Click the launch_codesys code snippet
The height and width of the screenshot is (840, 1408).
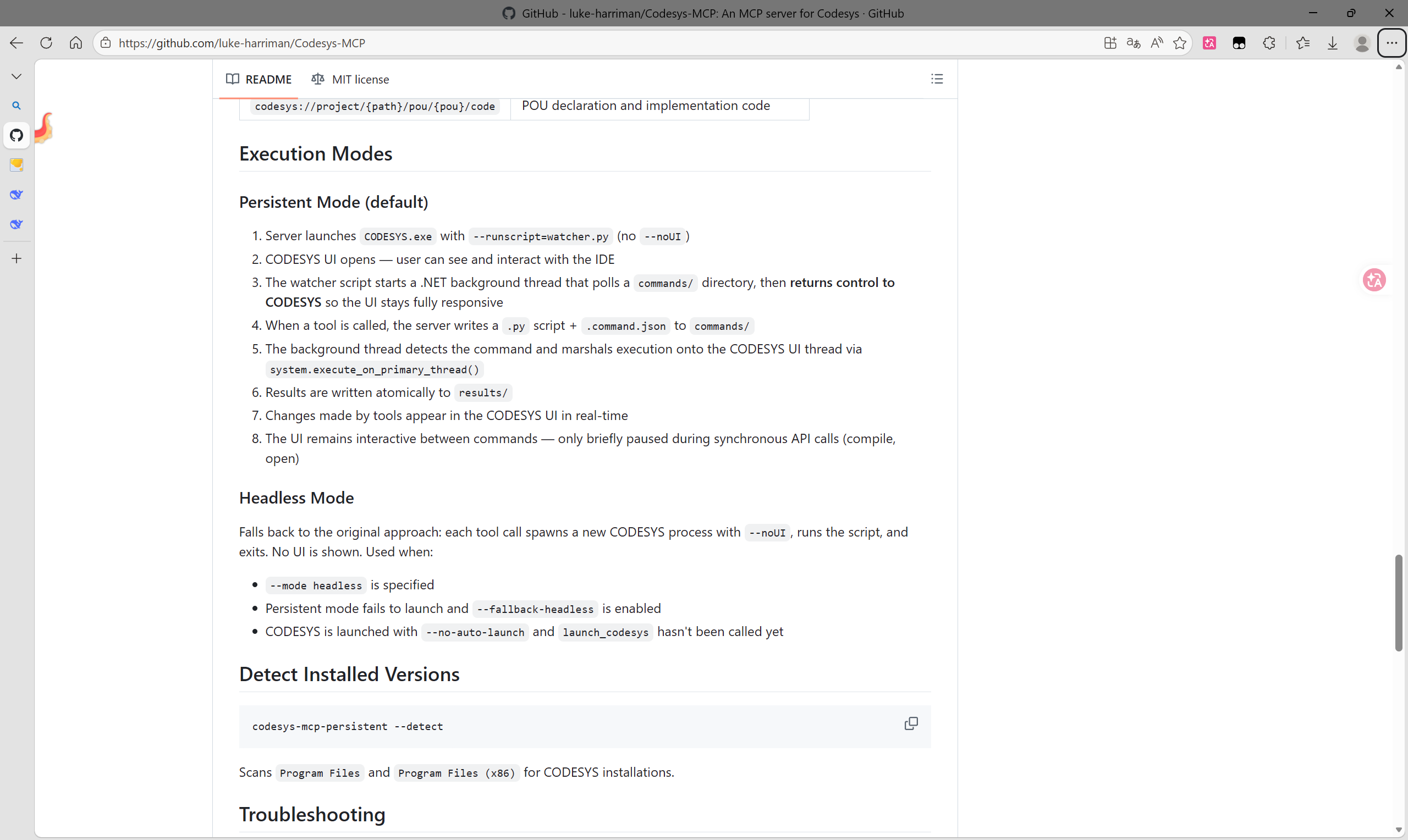tap(605, 632)
